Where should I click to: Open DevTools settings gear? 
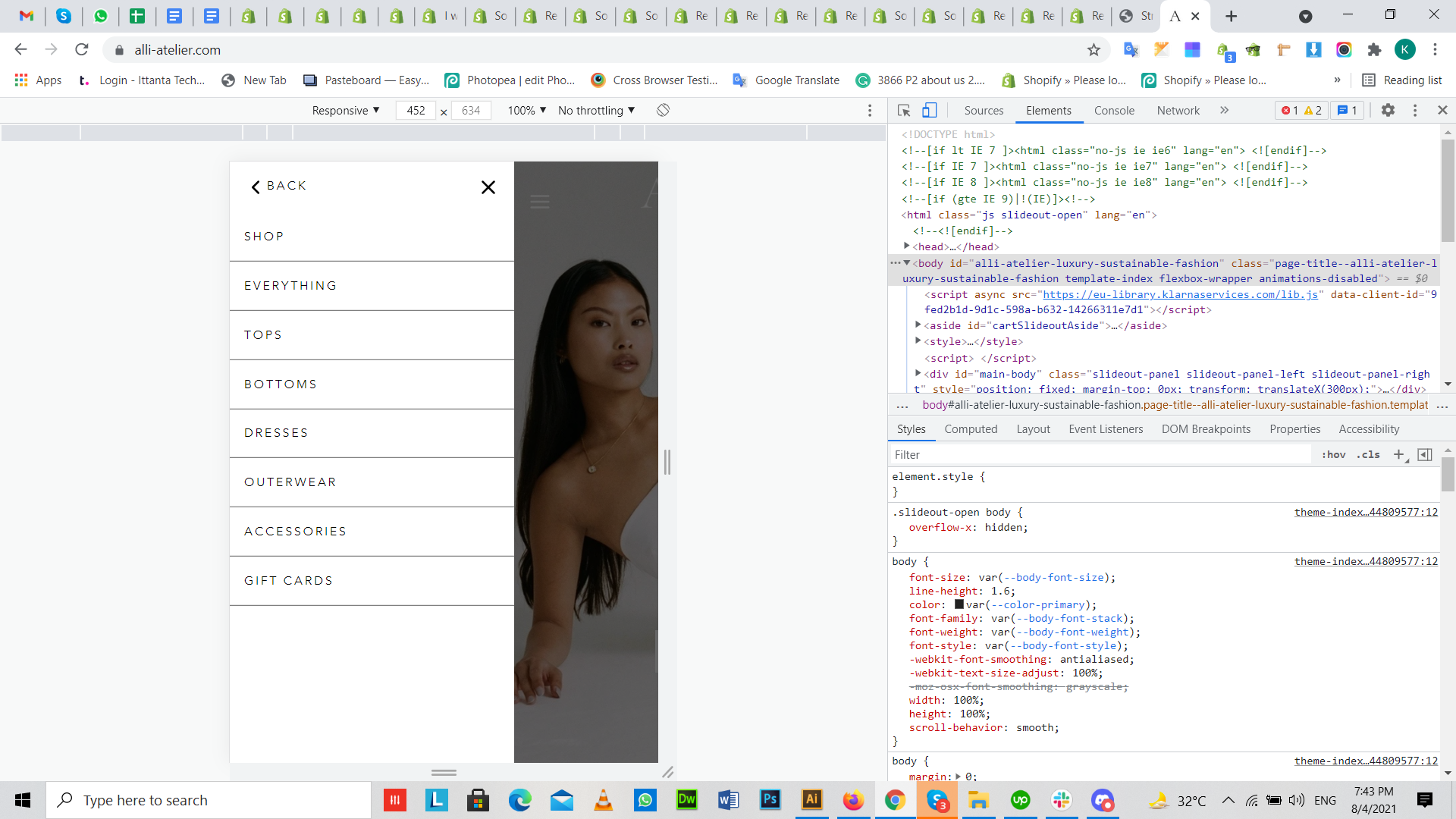click(1388, 111)
